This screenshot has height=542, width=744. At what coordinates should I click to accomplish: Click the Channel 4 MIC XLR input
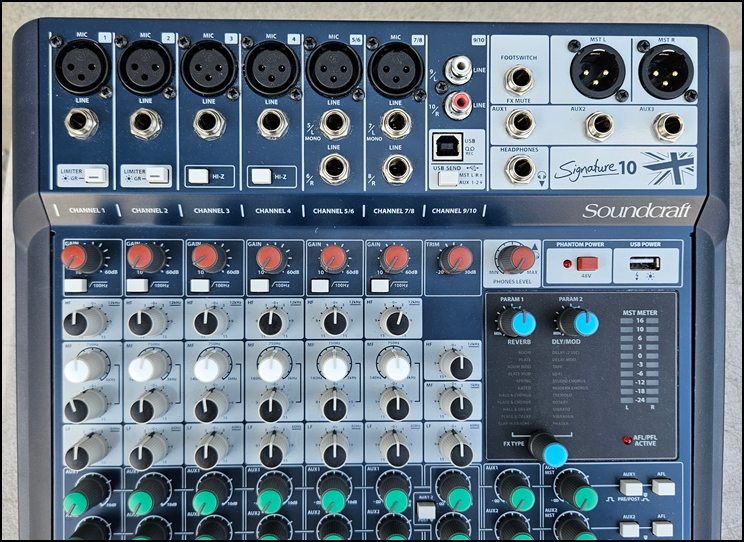coord(271,68)
